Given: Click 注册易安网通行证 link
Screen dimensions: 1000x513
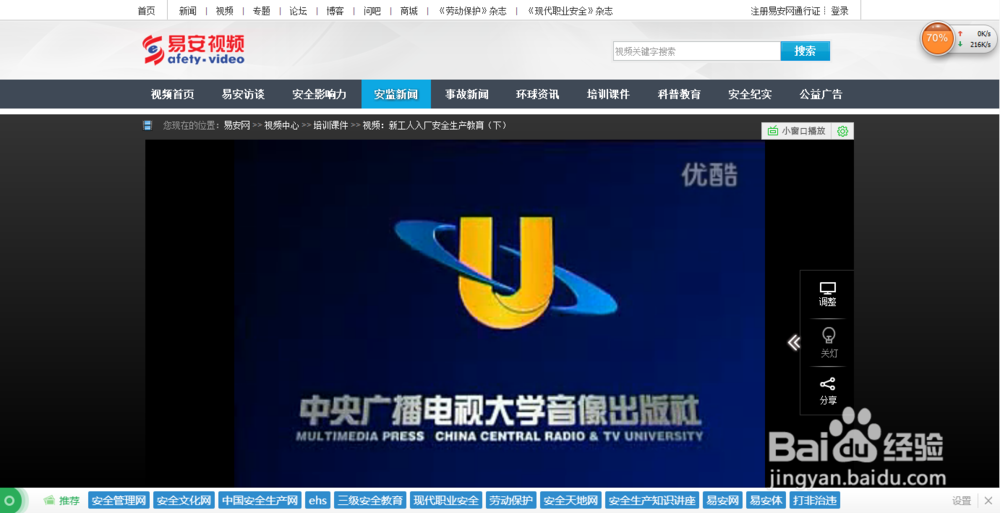Looking at the screenshot, I should tap(785, 10).
